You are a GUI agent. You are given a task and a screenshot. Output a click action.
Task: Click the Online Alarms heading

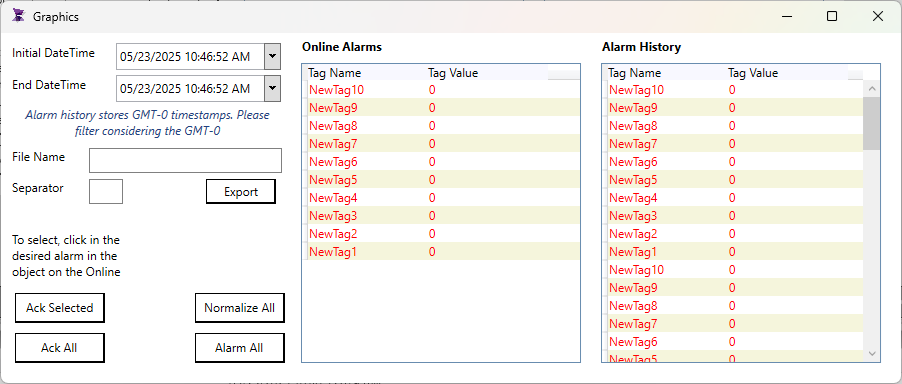click(342, 47)
